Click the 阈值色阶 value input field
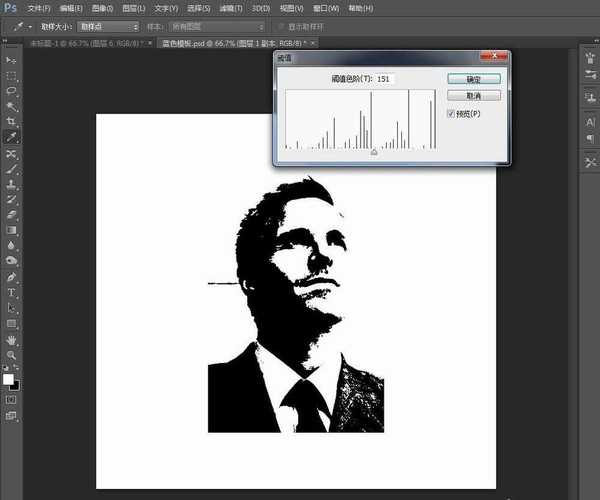This screenshot has width=600, height=500. tap(386, 78)
